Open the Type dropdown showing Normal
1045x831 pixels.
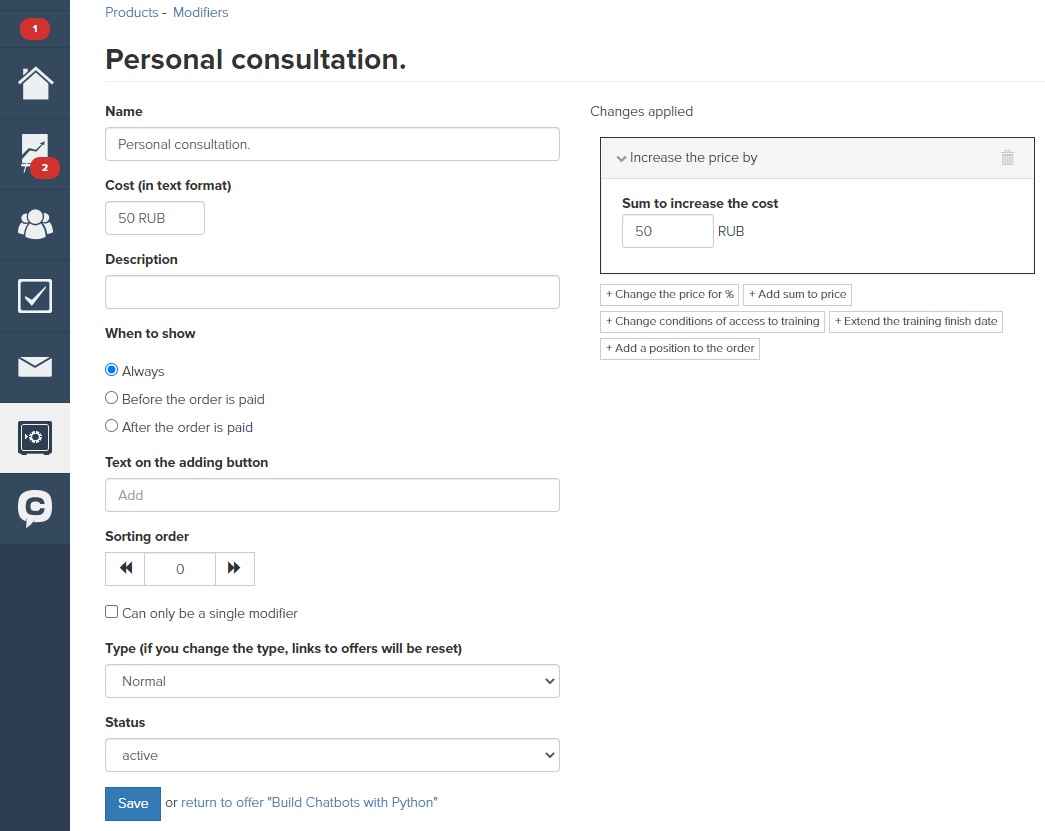coord(332,681)
